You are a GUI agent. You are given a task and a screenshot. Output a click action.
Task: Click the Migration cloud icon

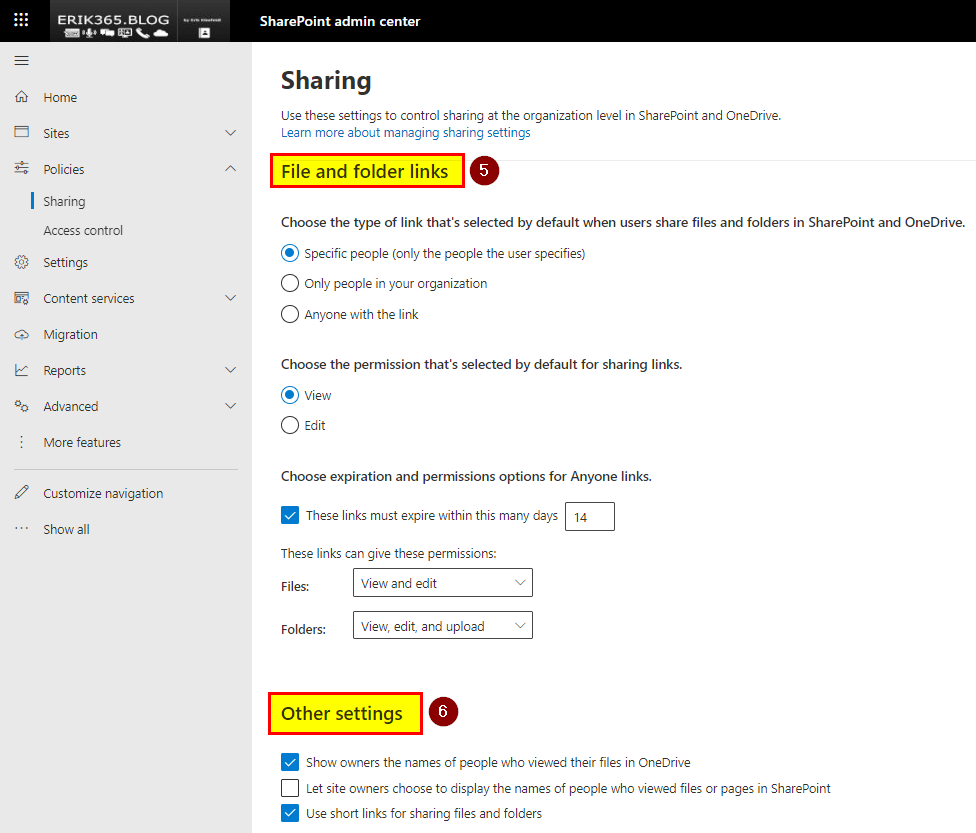point(21,334)
